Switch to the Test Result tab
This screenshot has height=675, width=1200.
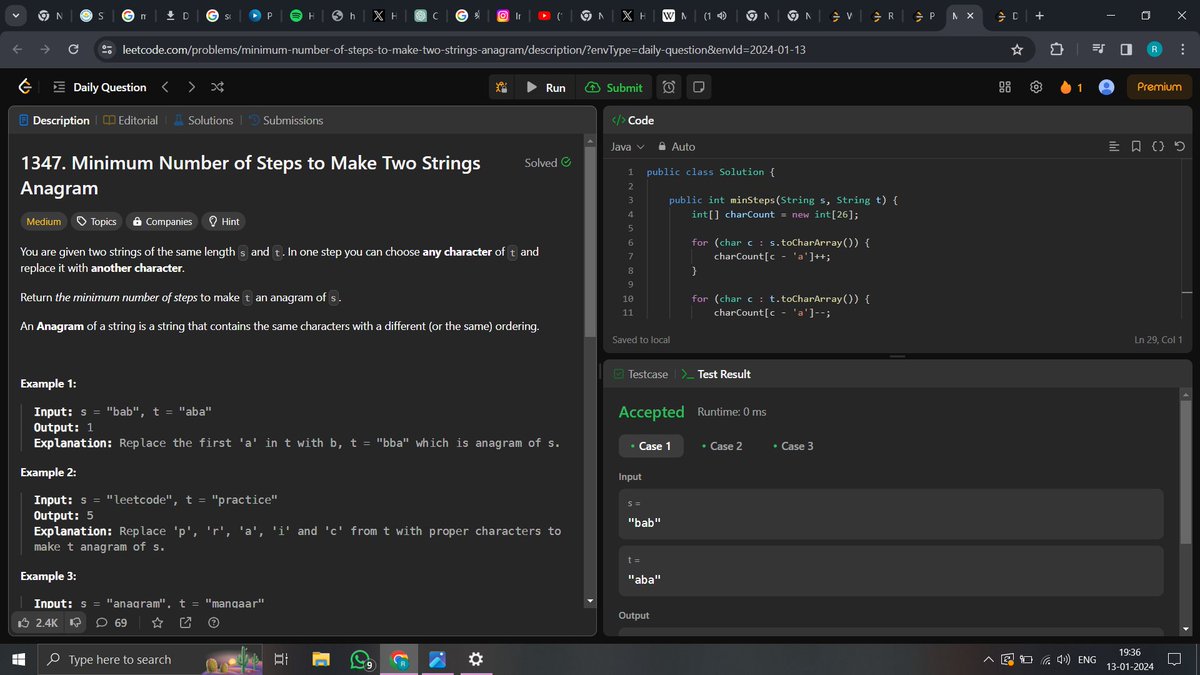point(715,374)
